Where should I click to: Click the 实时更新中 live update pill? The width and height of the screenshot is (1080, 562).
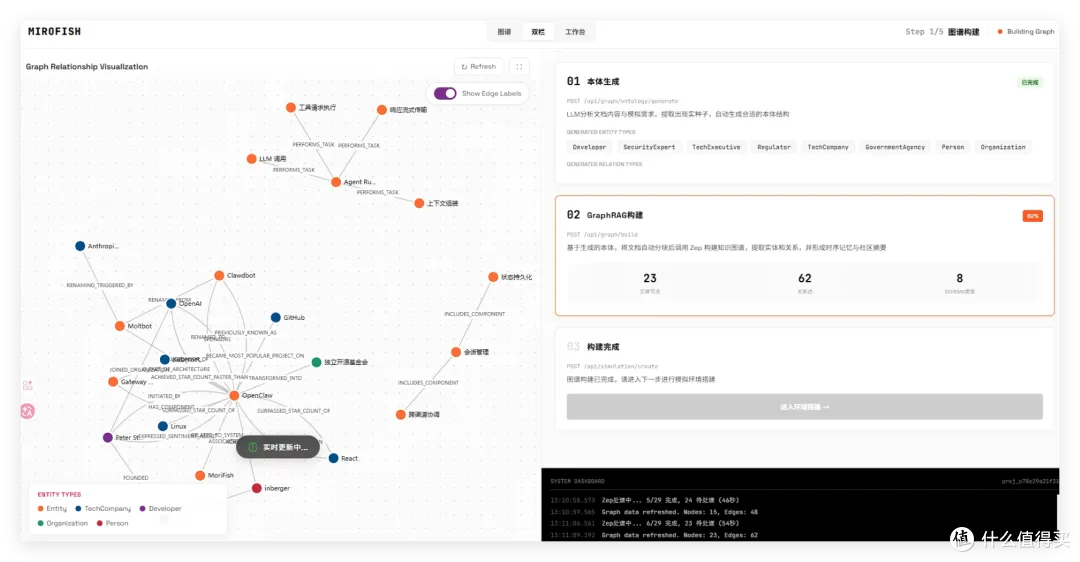pyautogui.click(x=278, y=447)
